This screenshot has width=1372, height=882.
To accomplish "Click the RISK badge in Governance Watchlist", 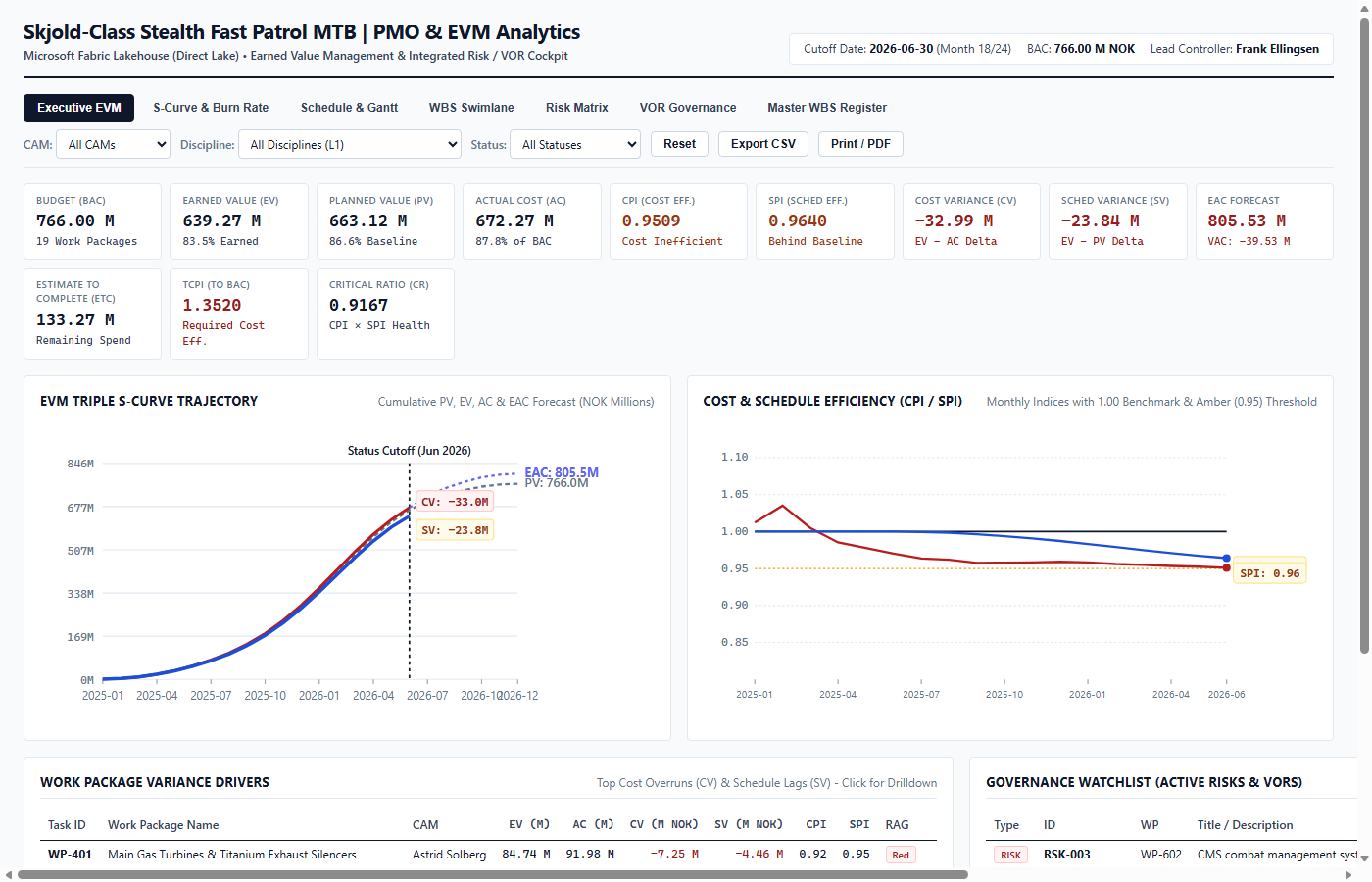I will [1010, 856].
